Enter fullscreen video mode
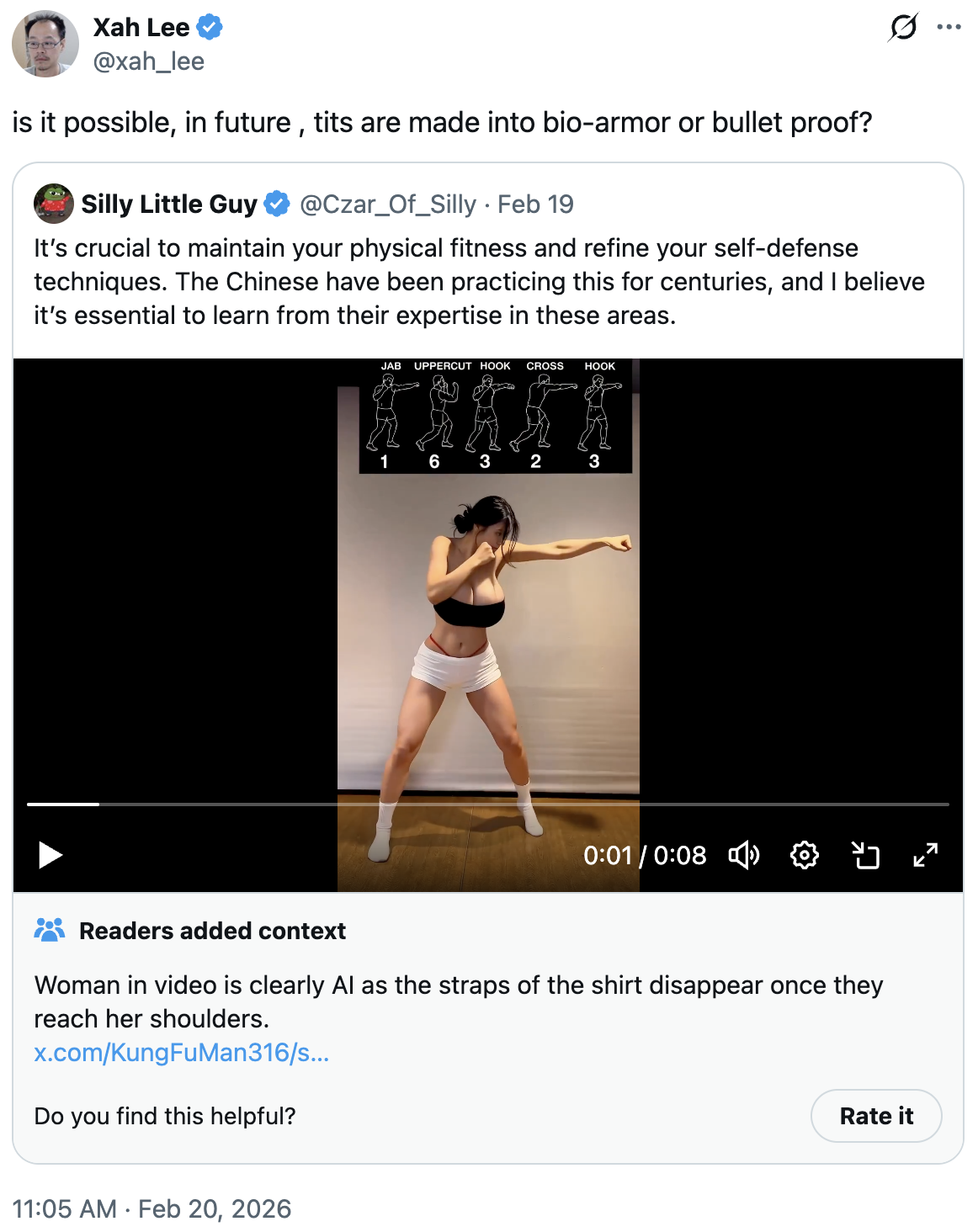The image size is (978, 1232). coord(925,855)
